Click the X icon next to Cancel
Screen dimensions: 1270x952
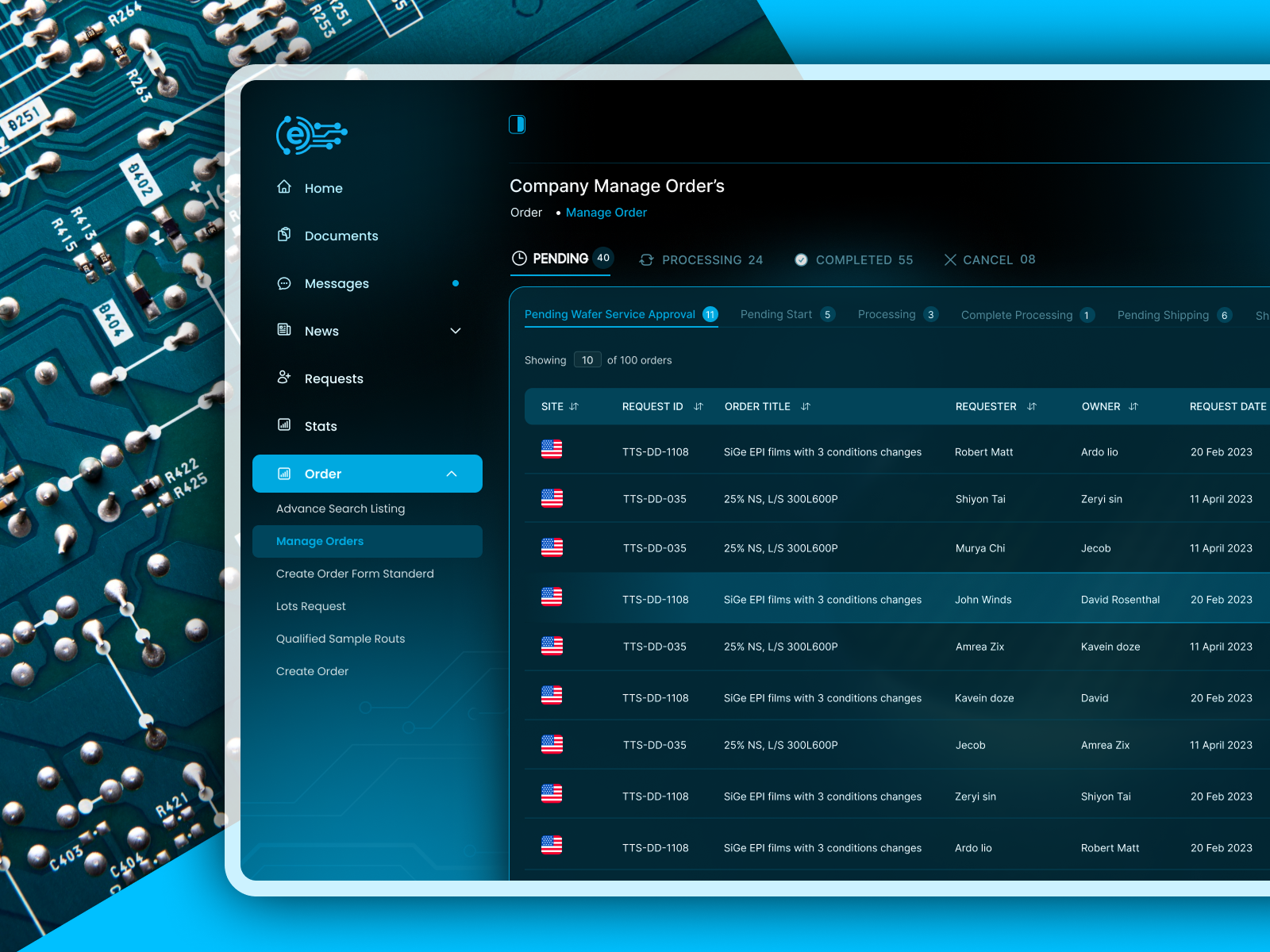pyautogui.click(x=951, y=259)
